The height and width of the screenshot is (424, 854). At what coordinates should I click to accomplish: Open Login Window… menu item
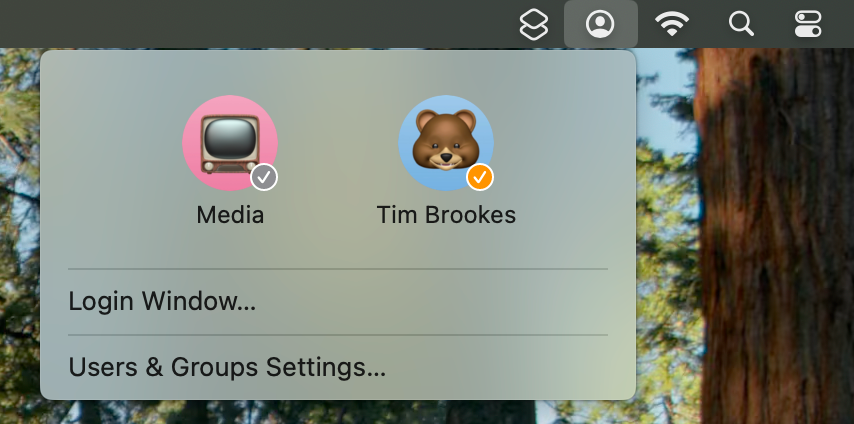pyautogui.click(x=162, y=301)
